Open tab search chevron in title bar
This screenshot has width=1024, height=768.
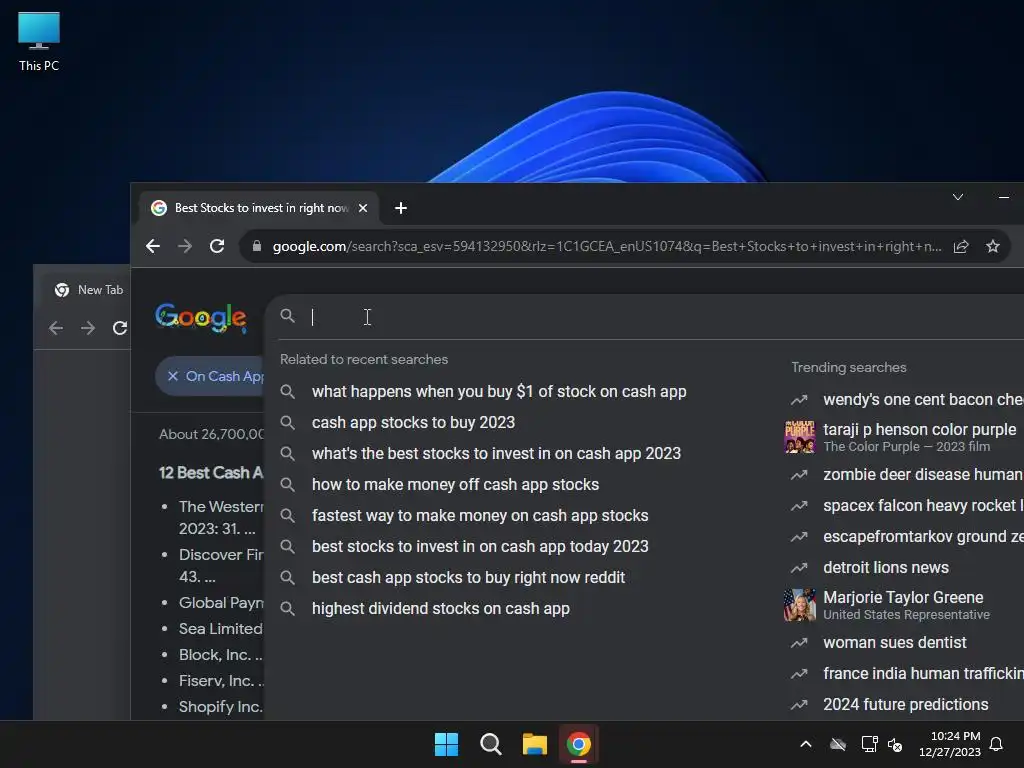pos(957,197)
